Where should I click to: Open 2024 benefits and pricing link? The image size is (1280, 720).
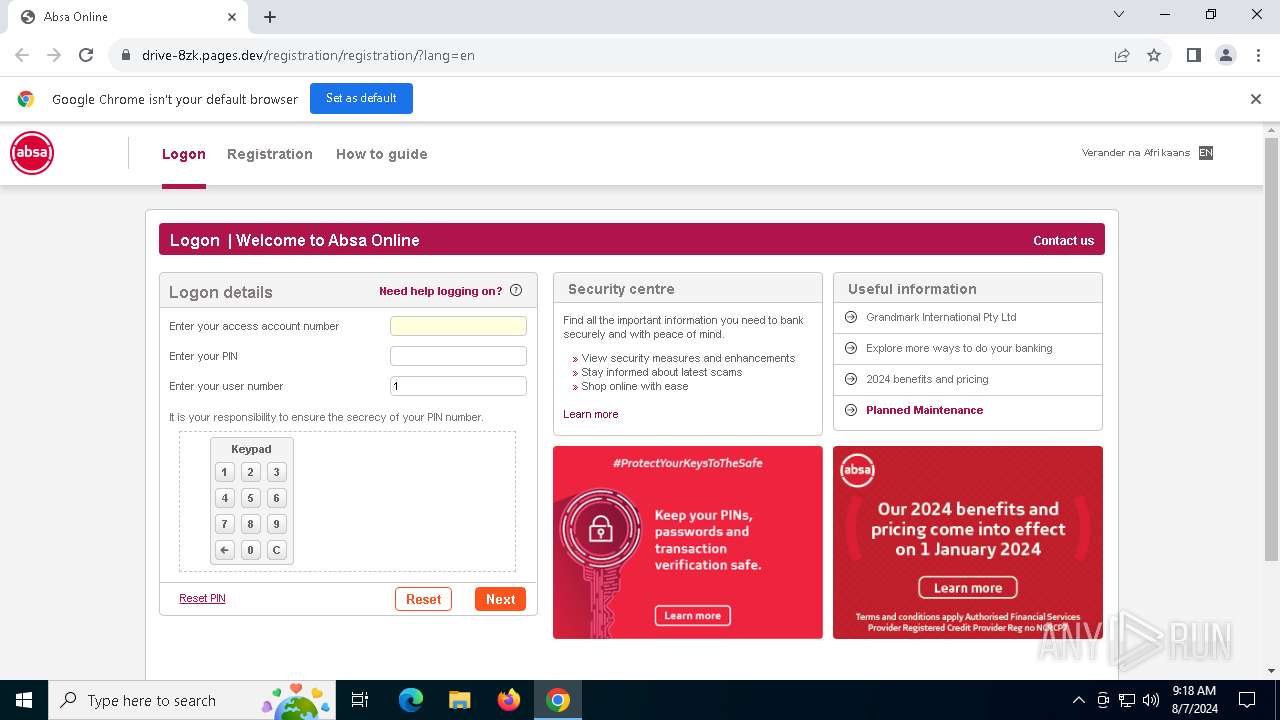(927, 379)
